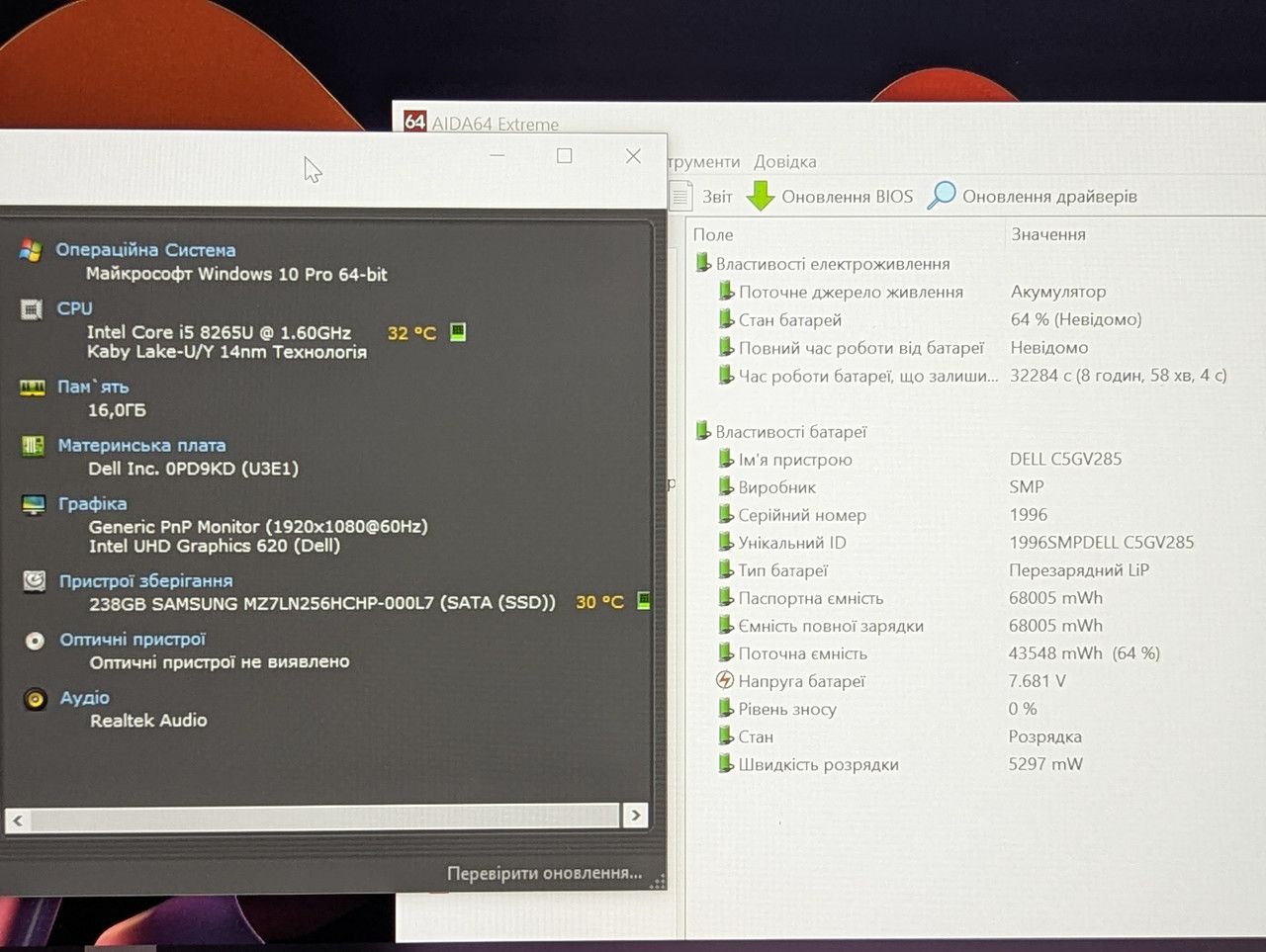Screen dimensions: 1266x952
Task: Click Перевірити оновлення... link
Action: pyautogui.click(x=544, y=873)
